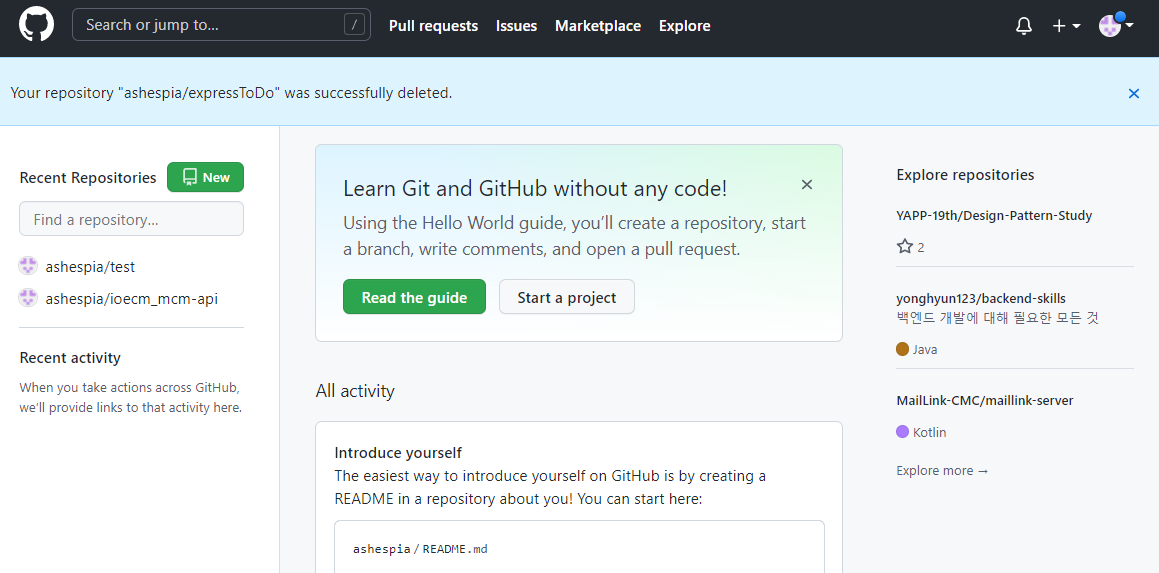
Task: Click the star icon with count 2
Action: [x=905, y=246]
